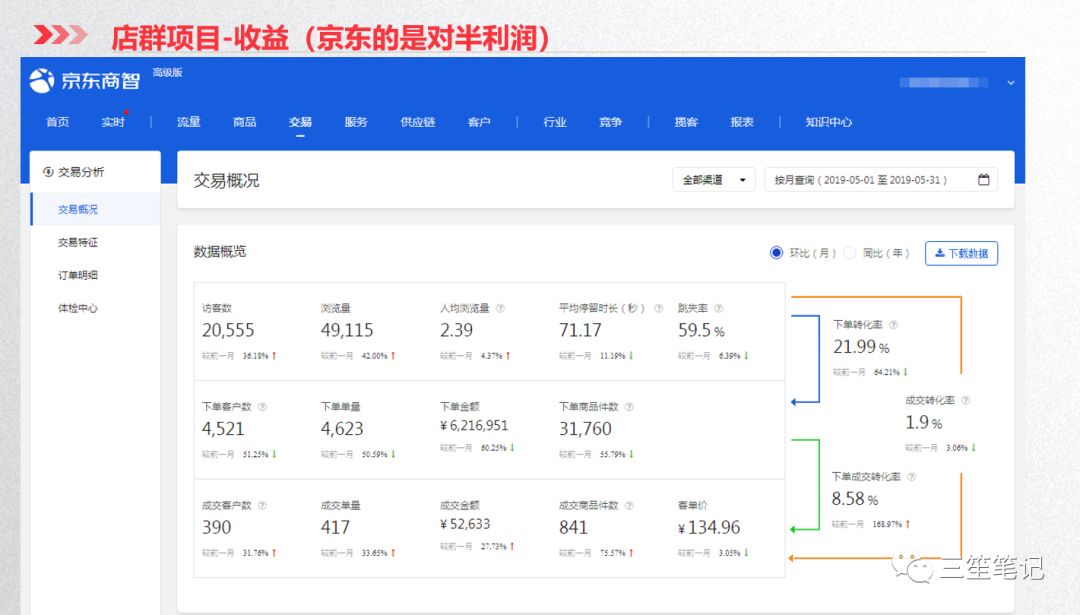The width and height of the screenshot is (1080, 615).
Task: Open the 全部渠道 channel dropdown
Action: point(714,180)
